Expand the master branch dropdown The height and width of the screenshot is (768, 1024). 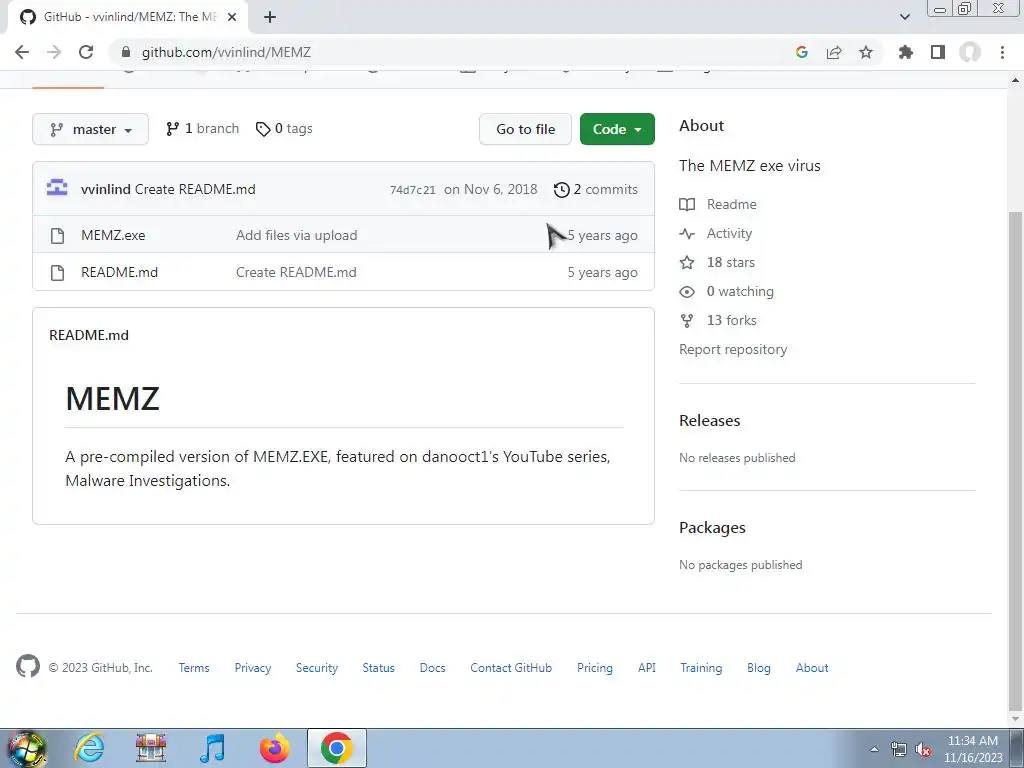(90, 129)
